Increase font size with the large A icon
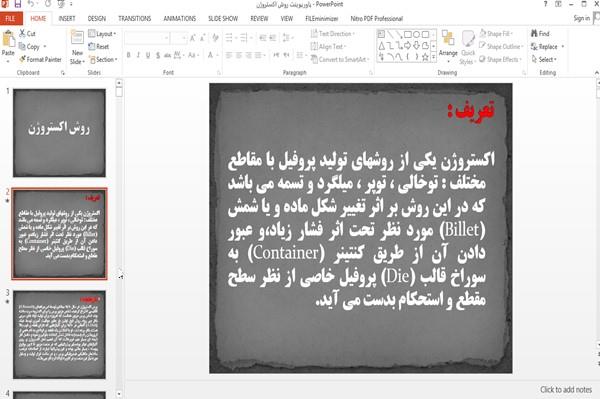Image resolution: width=600 pixels, height=399 pixels. click(x=192, y=38)
